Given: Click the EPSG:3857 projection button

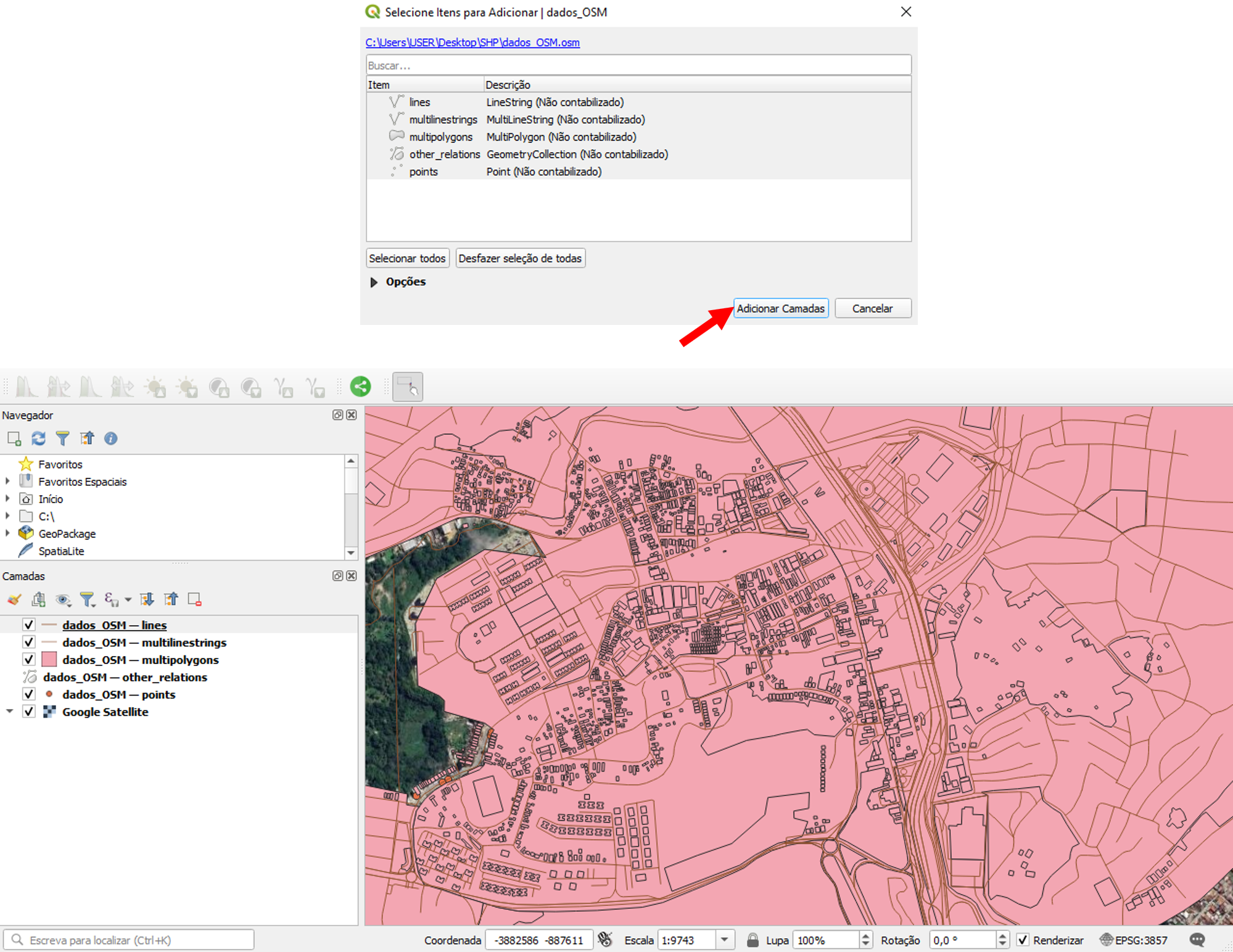Looking at the screenshot, I should click(x=1134, y=940).
